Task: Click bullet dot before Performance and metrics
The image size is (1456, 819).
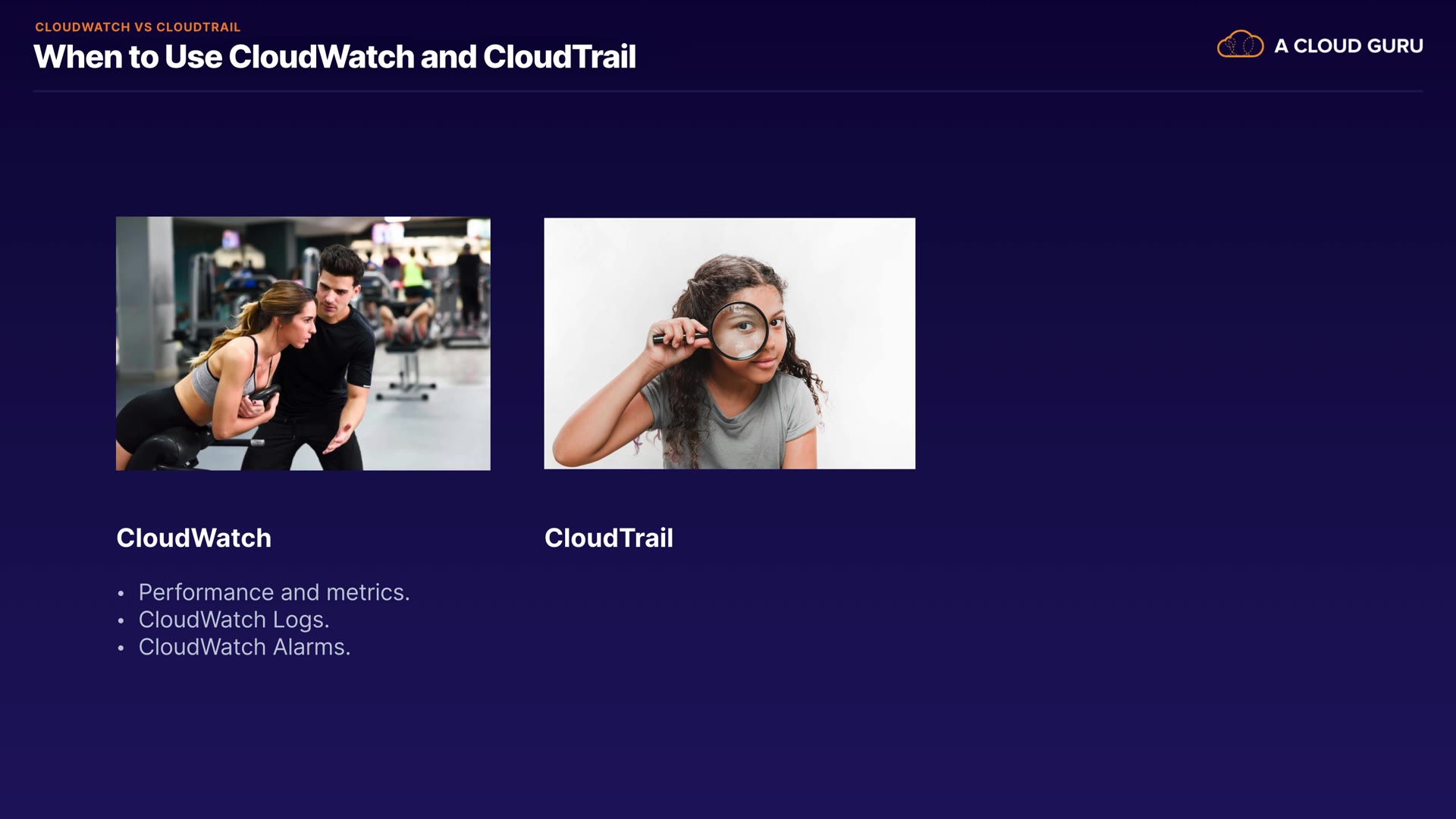Action: click(121, 594)
